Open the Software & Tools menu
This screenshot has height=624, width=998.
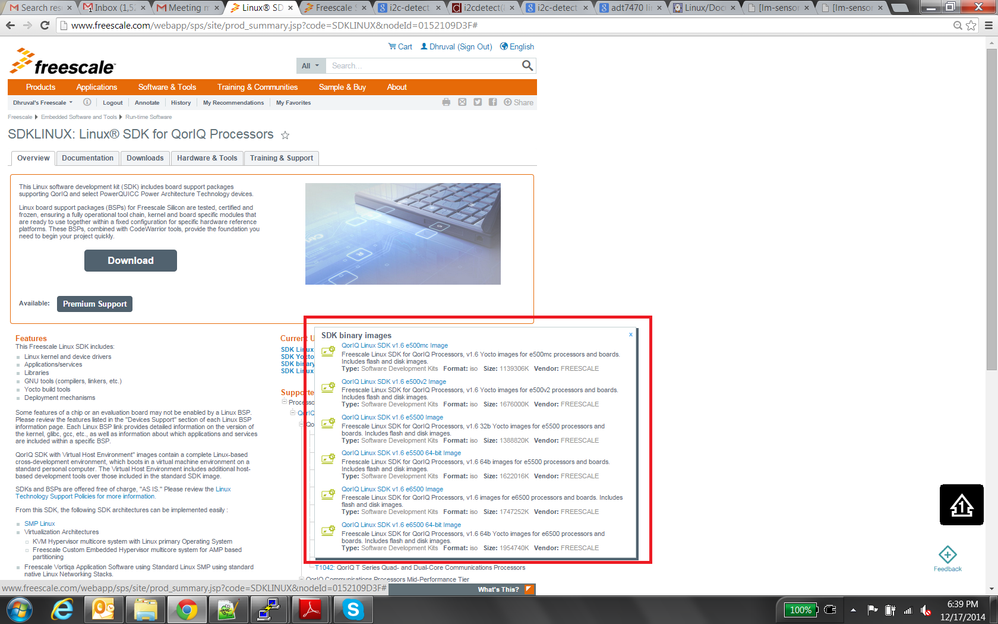point(167,87)
